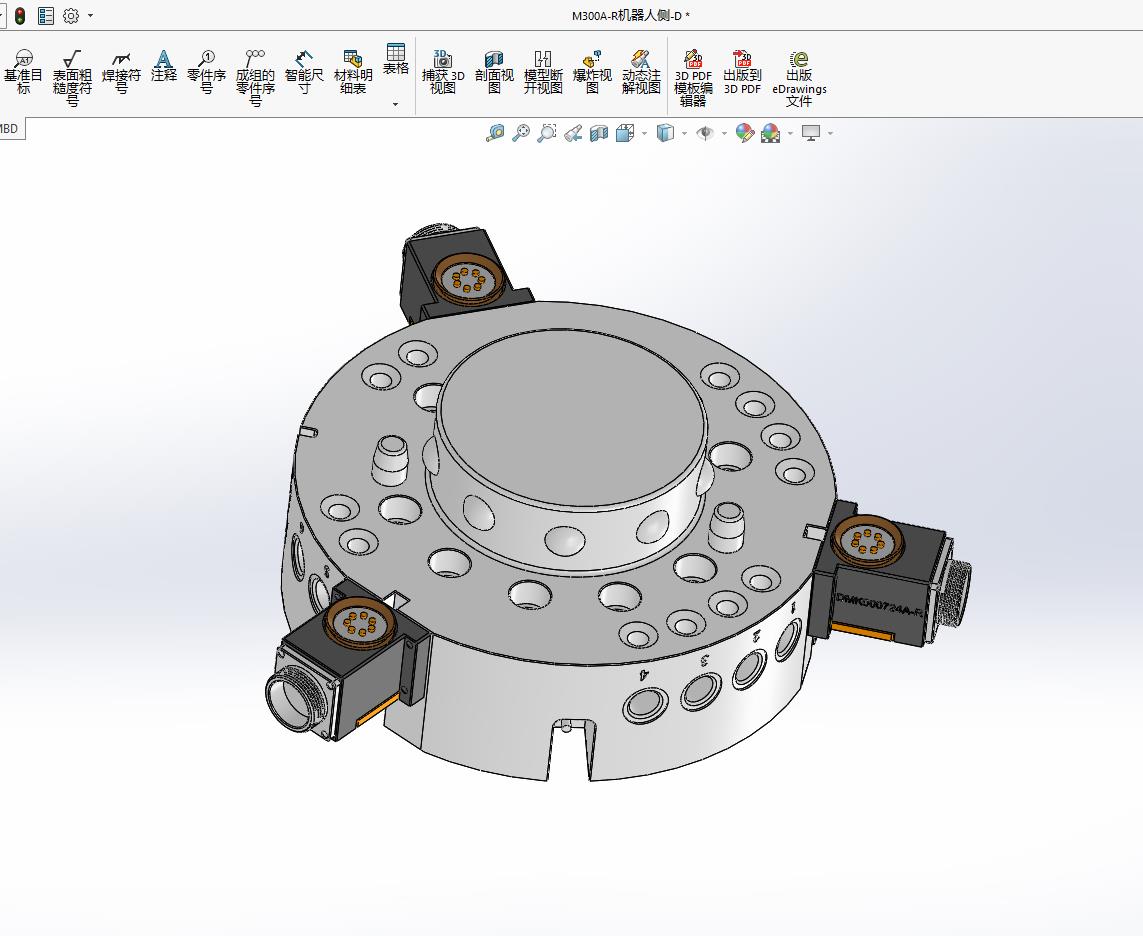Click the previous view icon
Image resolution: width=1143 pixels, height=936 pixels.
pos(573,133)
